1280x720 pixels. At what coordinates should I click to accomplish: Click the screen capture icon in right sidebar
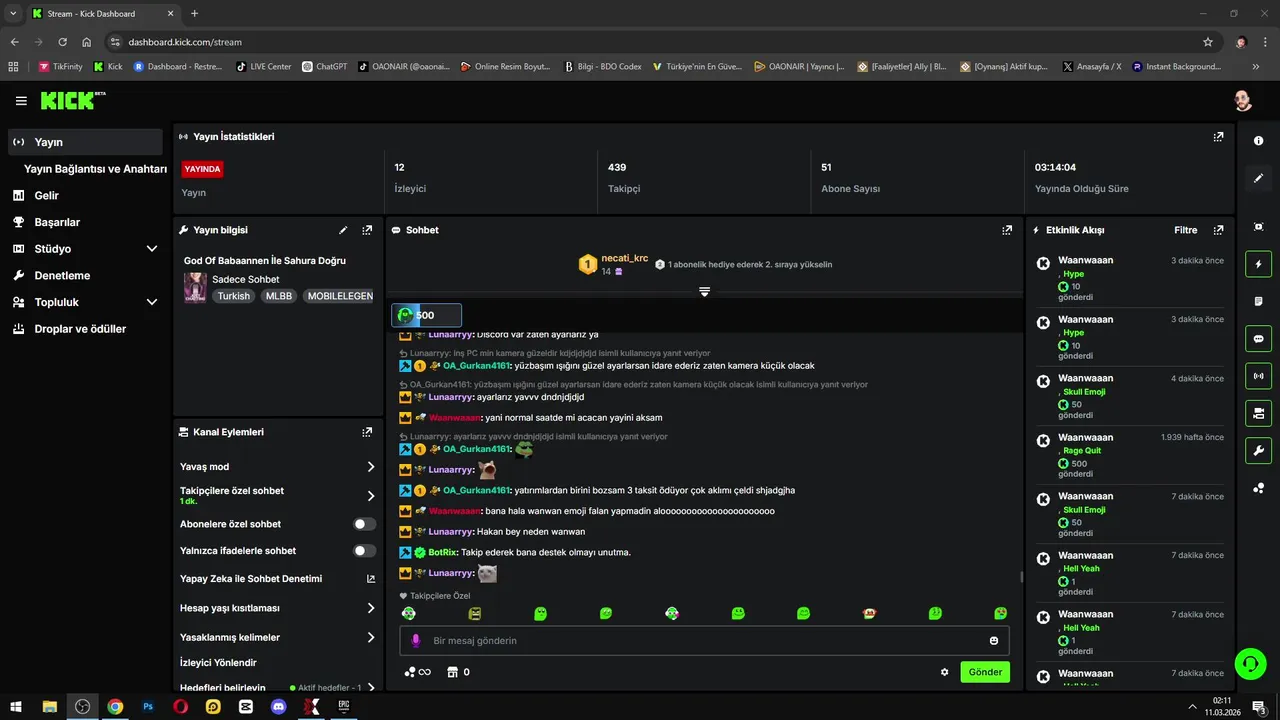click(1258, 227)
